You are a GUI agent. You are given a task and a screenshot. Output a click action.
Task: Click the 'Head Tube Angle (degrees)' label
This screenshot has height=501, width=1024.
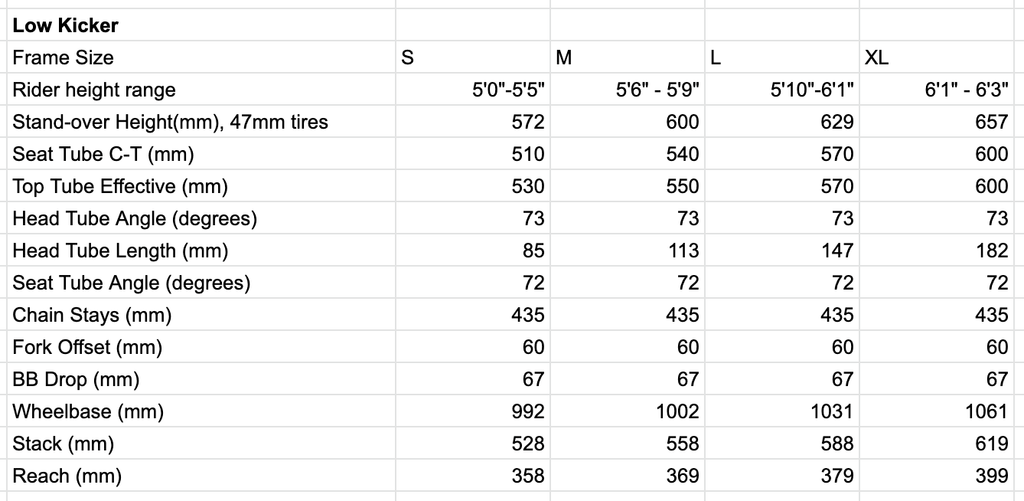coord(135,218)
